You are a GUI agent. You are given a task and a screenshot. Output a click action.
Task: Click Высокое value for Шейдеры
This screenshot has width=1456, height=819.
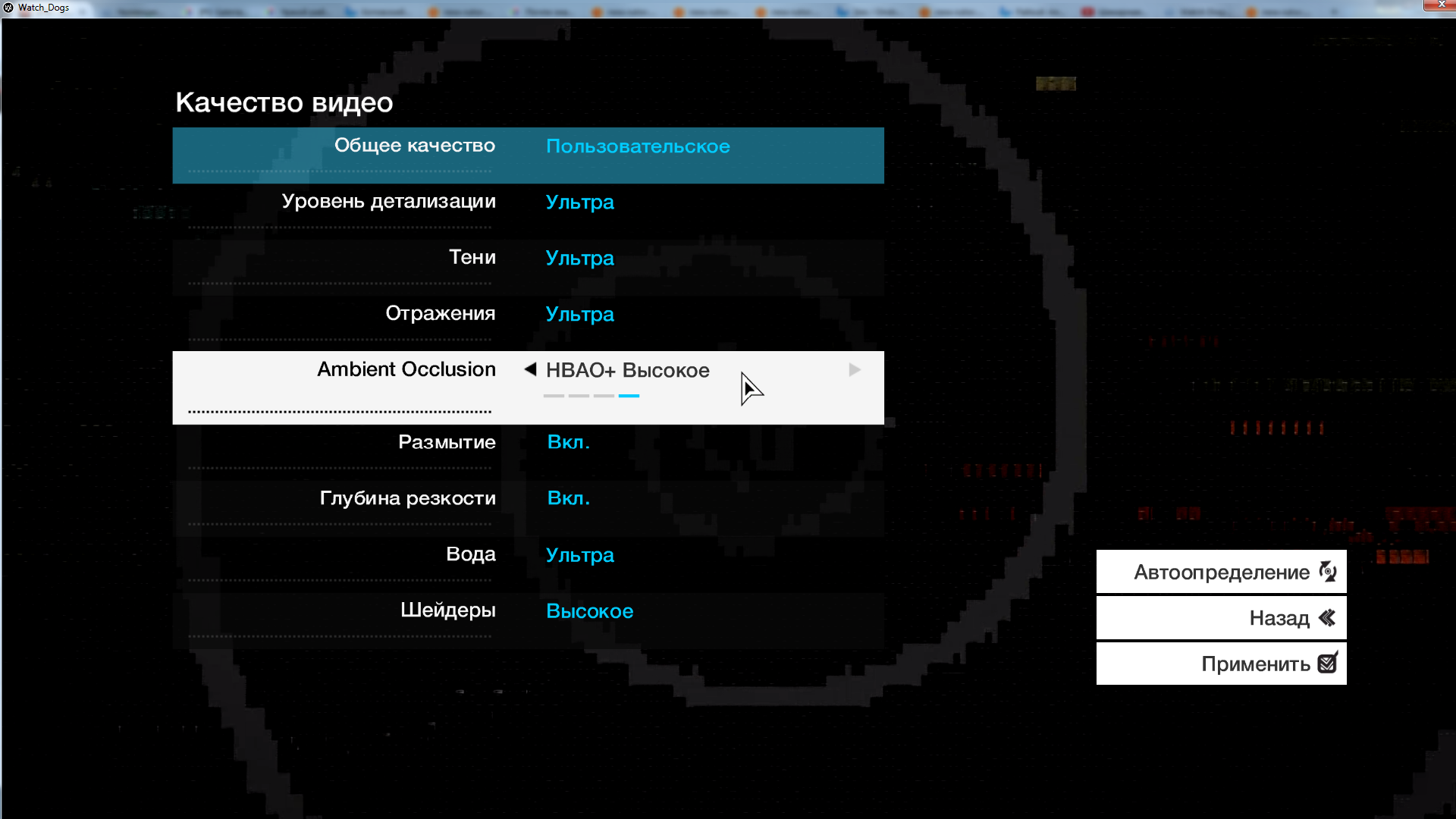(590, 611)
